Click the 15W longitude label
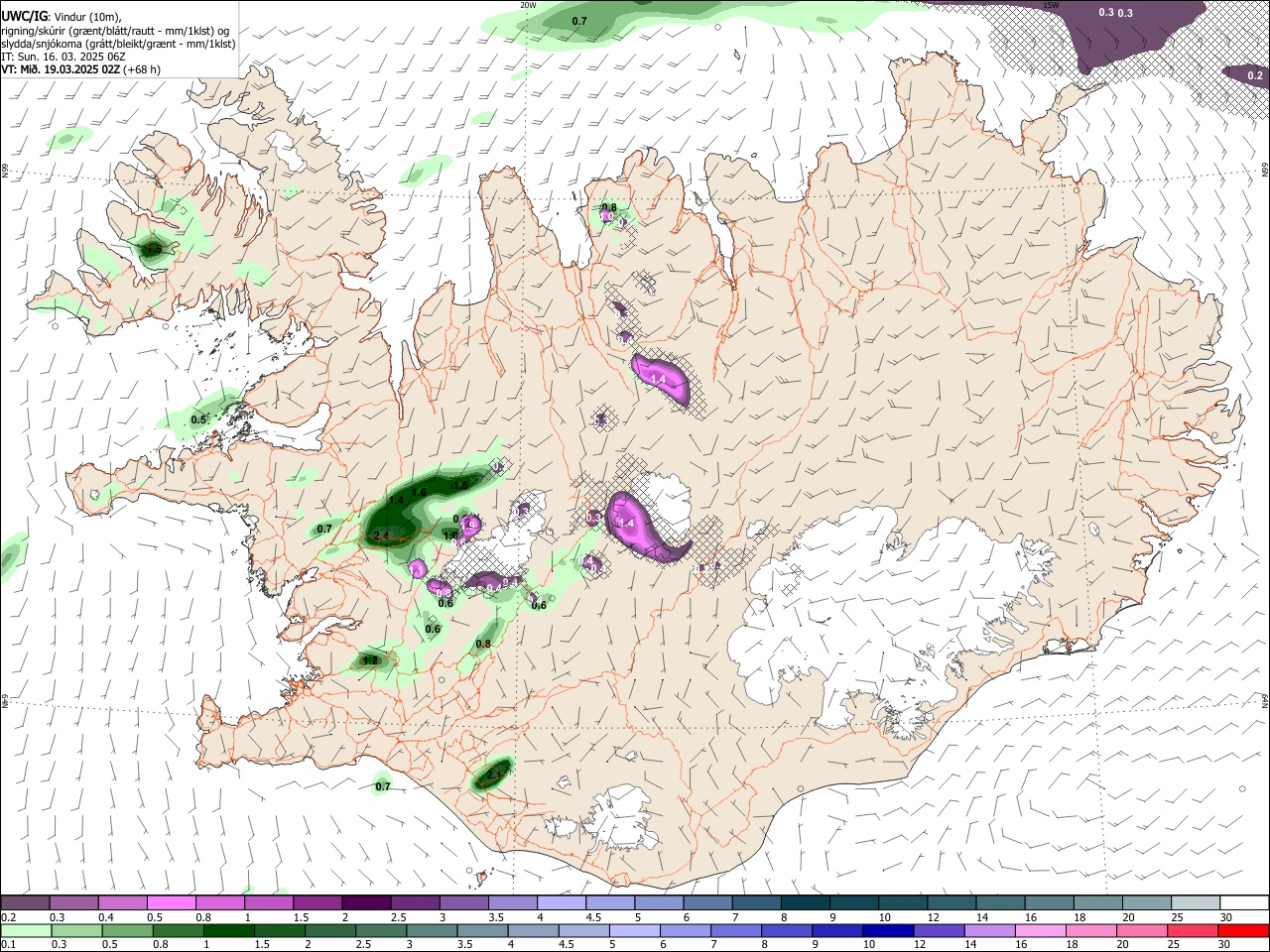 pos(1051,5)
